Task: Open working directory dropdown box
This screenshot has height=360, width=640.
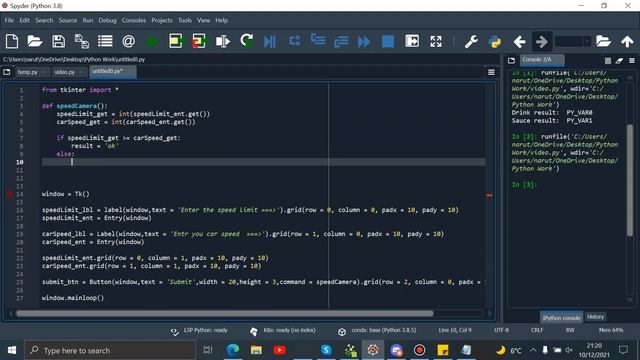Action: pyautogui.click(x=573, y=41)
